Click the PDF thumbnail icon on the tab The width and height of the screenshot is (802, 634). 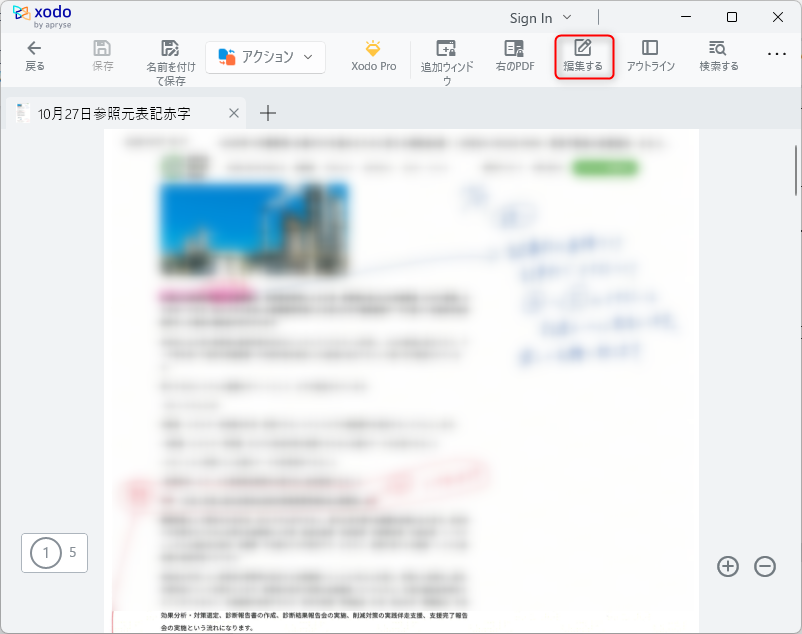coord(21,113)
